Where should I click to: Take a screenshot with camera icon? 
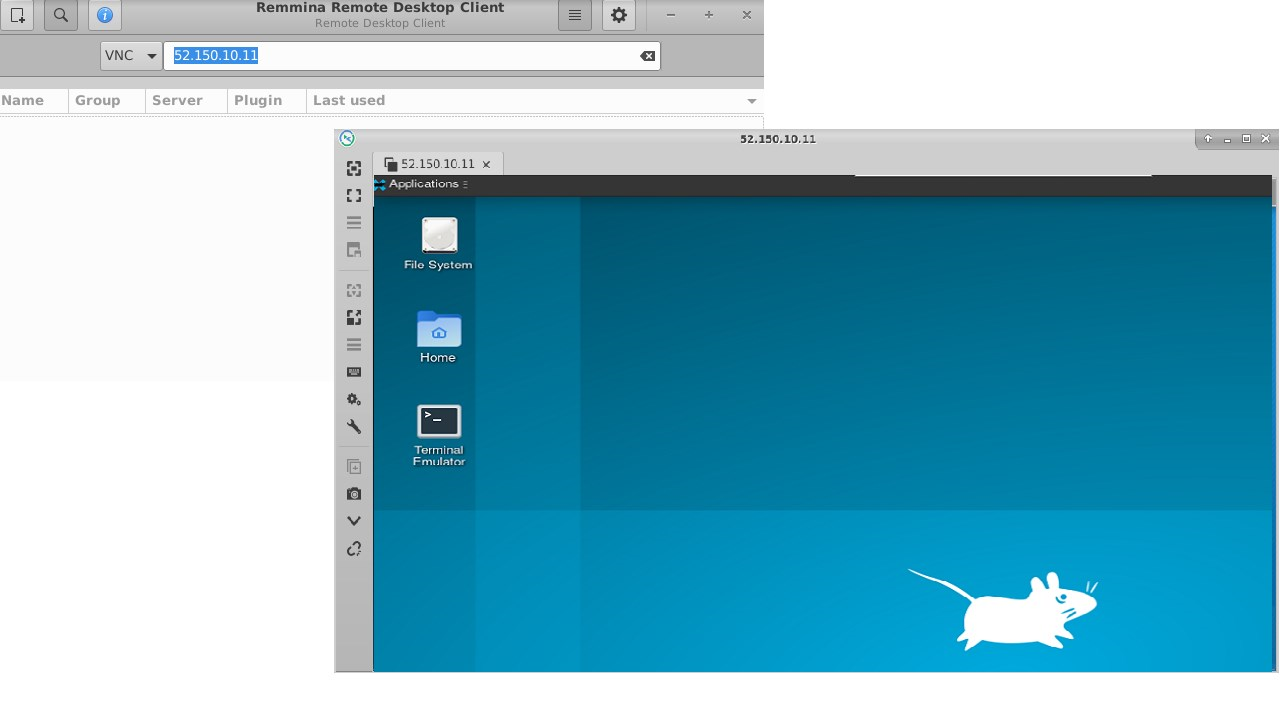click(x=354, y=494)
